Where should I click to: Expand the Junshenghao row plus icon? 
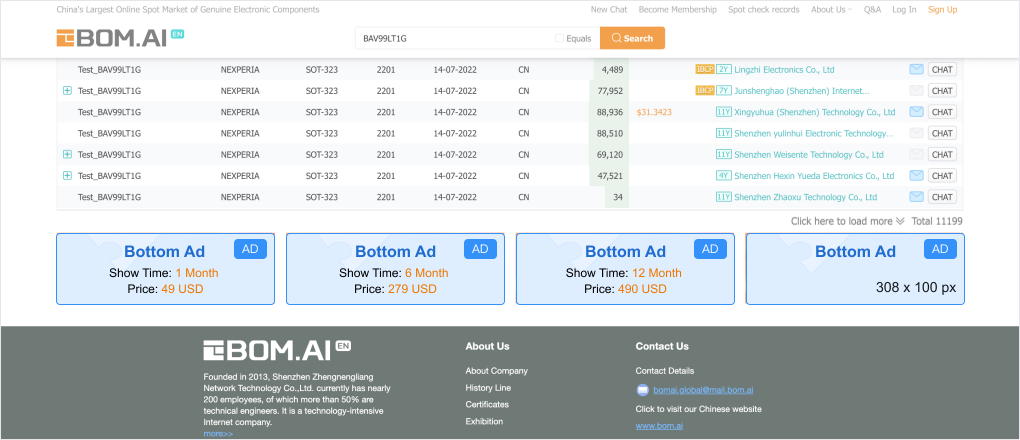(x=67, y=90)
